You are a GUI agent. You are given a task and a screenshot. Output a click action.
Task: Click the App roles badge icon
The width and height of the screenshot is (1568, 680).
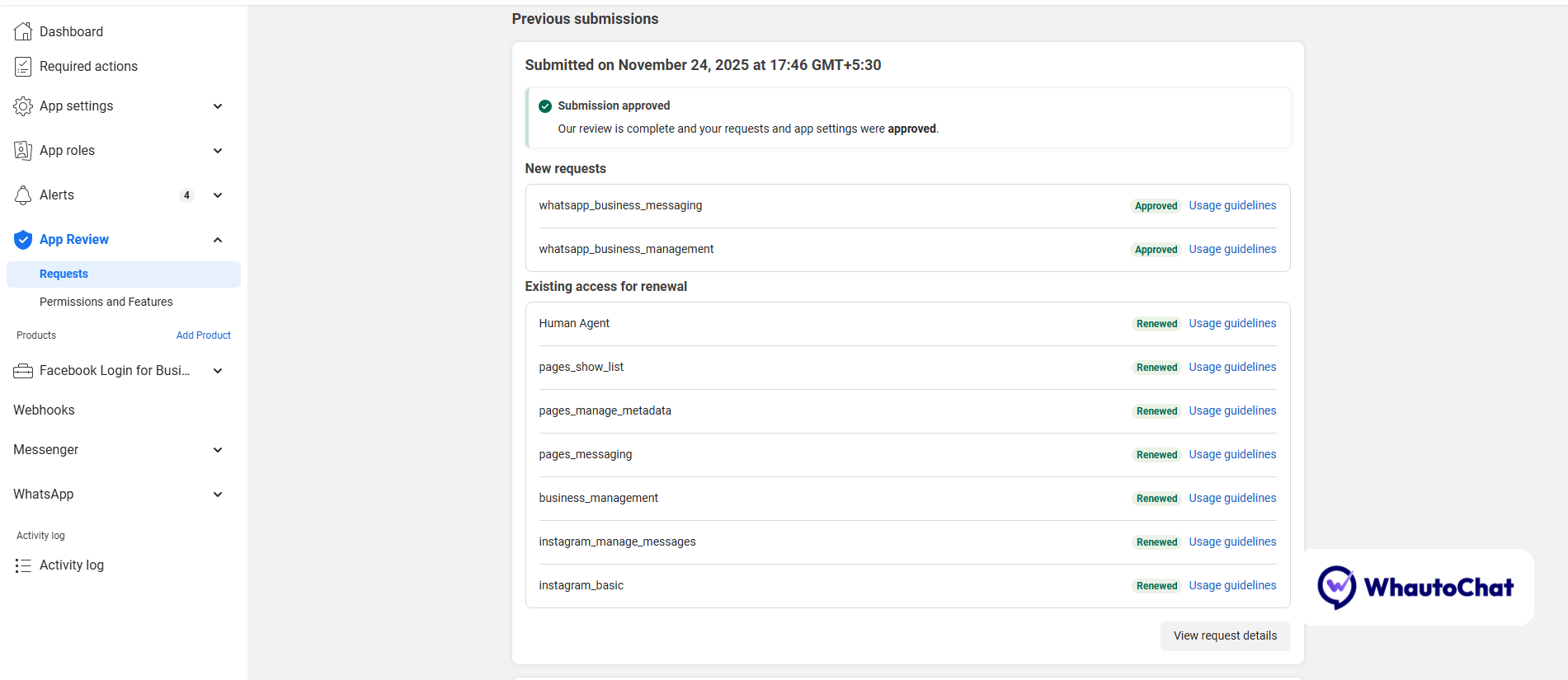[x=23, y=151]
